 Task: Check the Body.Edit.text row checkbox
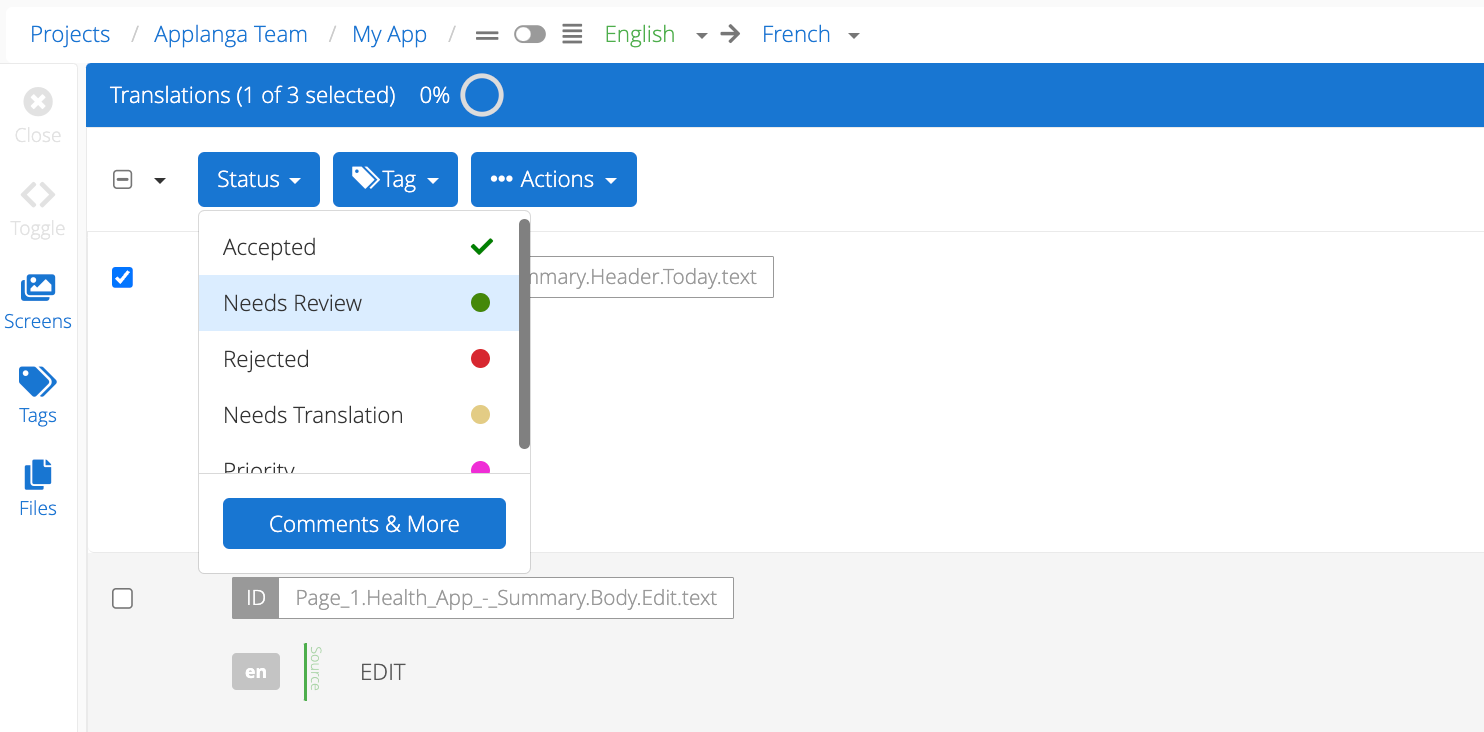tap(122, 598)
